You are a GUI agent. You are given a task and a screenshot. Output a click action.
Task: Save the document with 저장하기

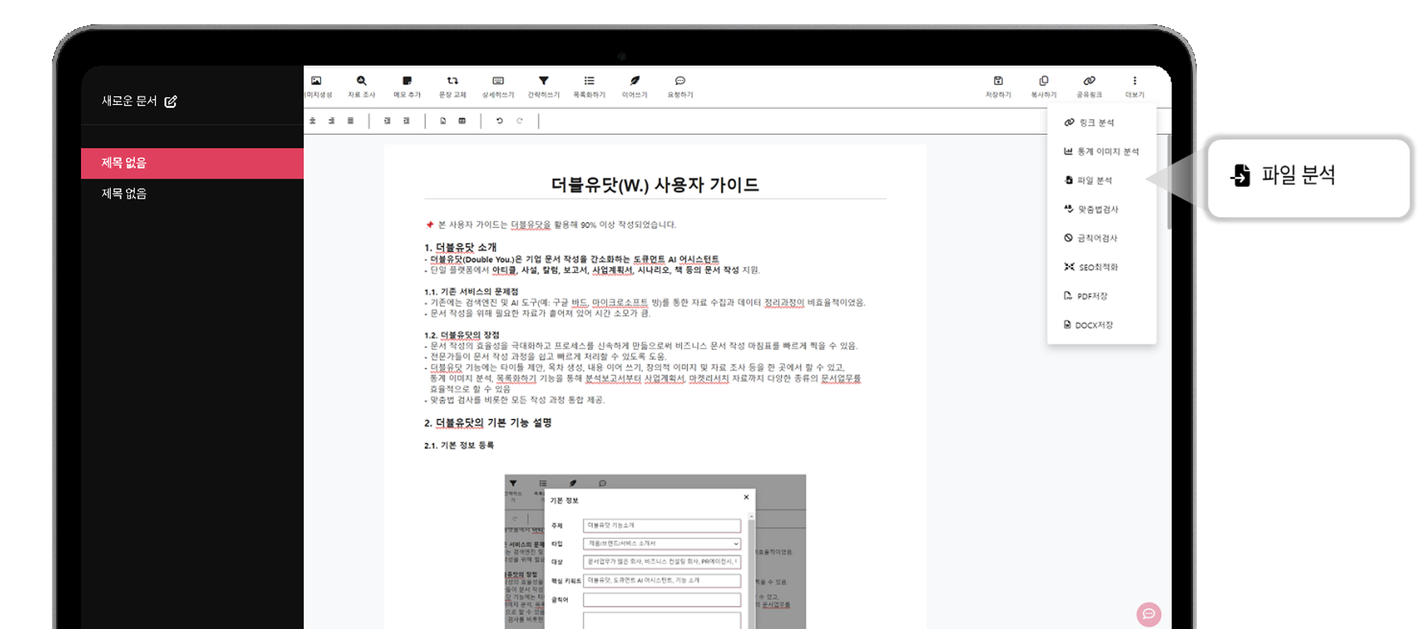(x=998, y=86)
